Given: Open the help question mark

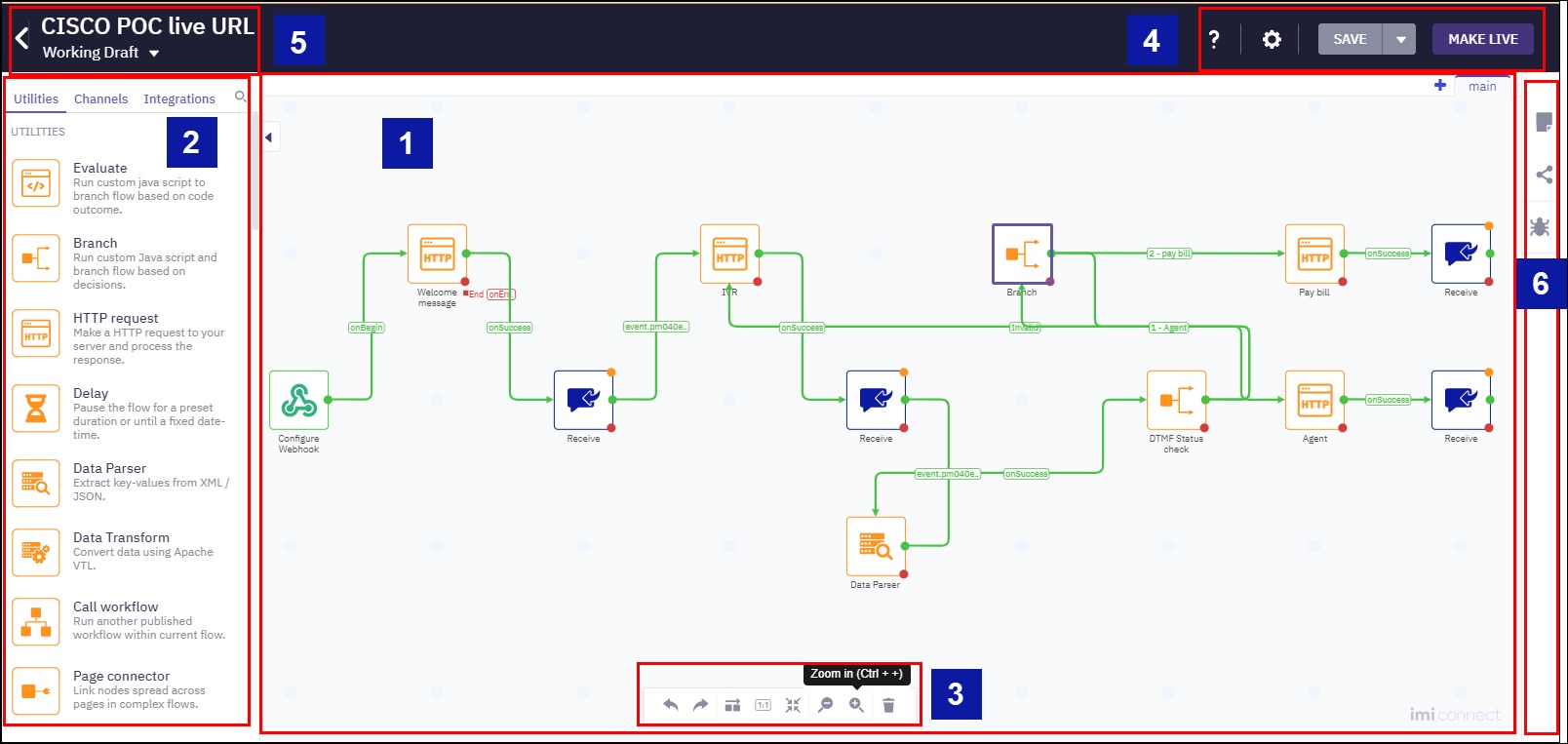Looking at the screenshot, I should [1214, 39].
